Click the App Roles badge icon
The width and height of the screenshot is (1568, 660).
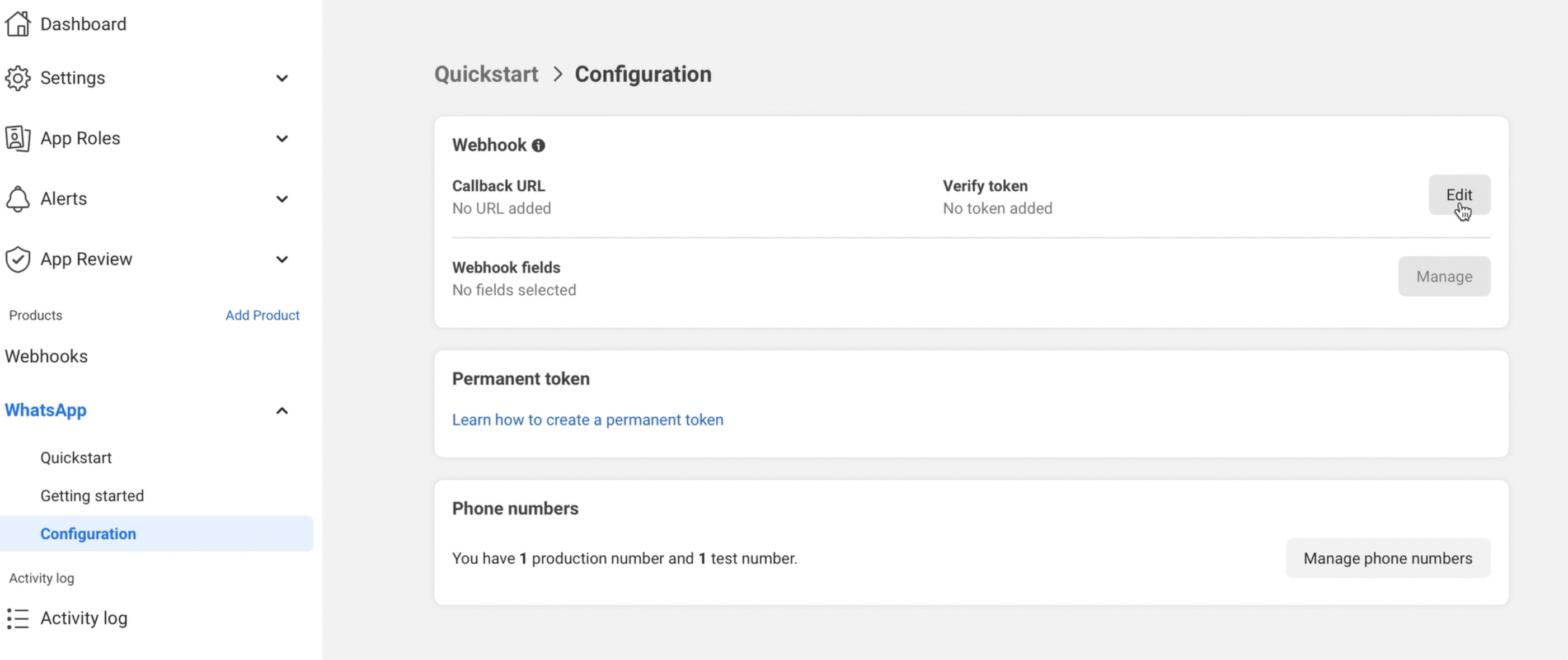tap(18, 139)
